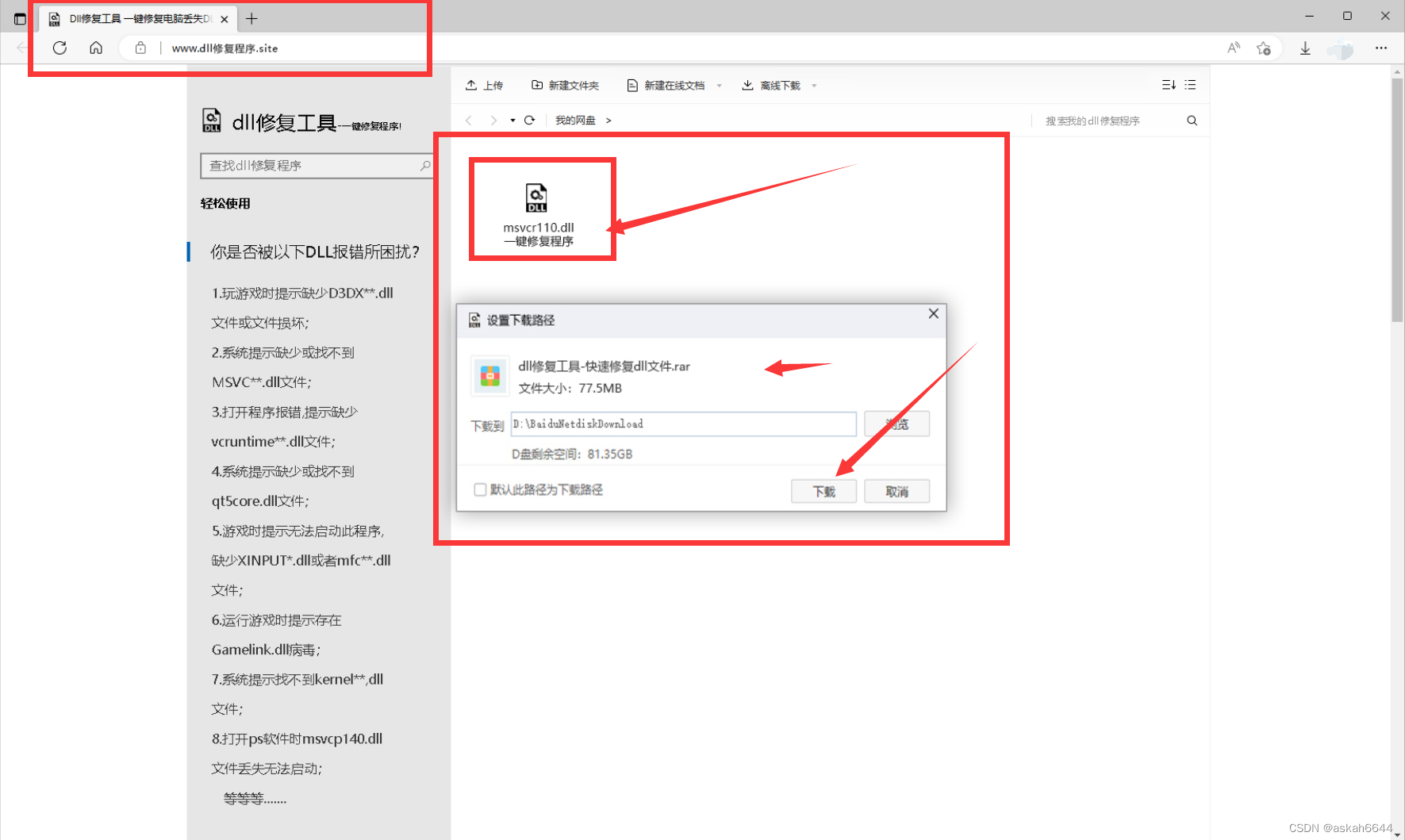This screenshot has width=1405, height=840.
Task: Click the browser address bar URL
Action: click(x=225, y=48)
